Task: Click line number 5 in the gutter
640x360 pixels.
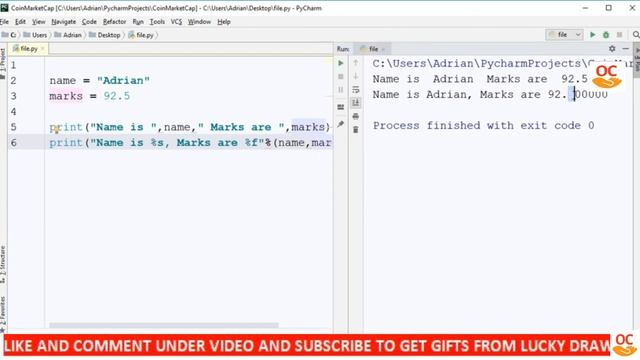Action: point(13,127)
